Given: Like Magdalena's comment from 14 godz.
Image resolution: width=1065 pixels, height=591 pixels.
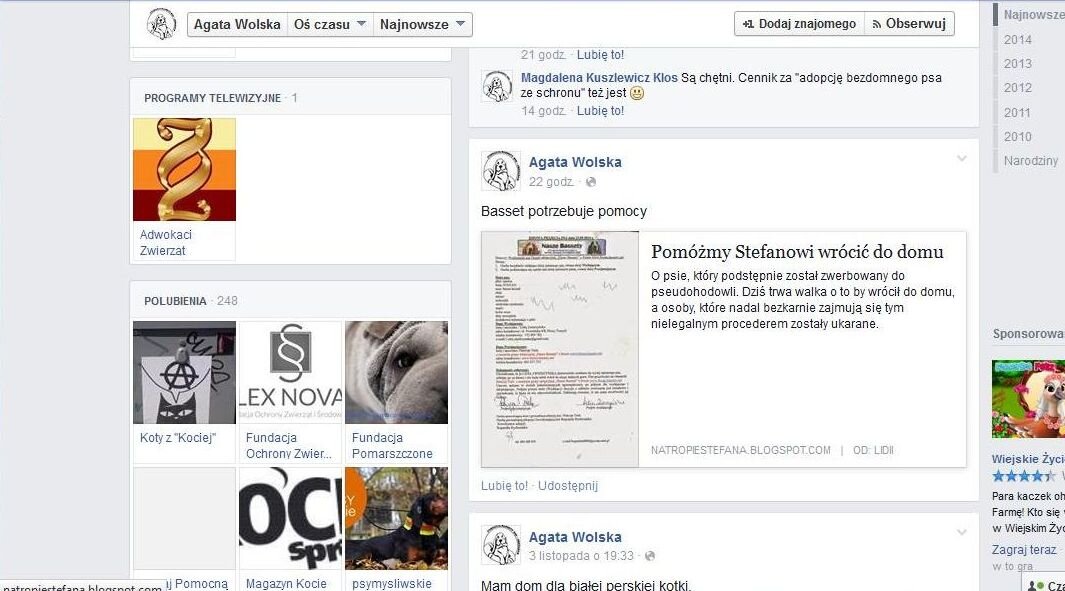Looking at the screenshot, I should 600,111.
